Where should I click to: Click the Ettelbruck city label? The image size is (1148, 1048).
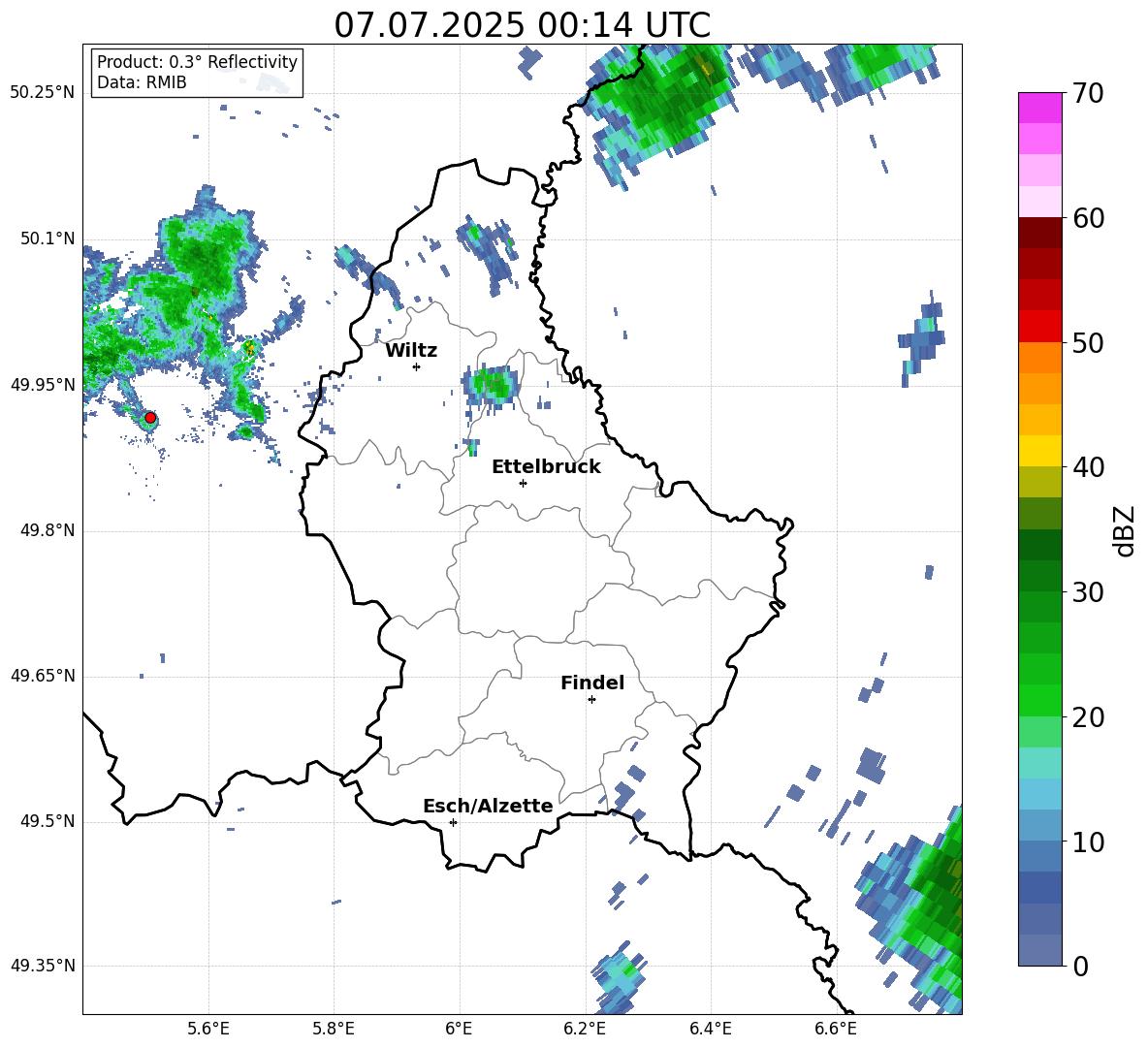546,467
